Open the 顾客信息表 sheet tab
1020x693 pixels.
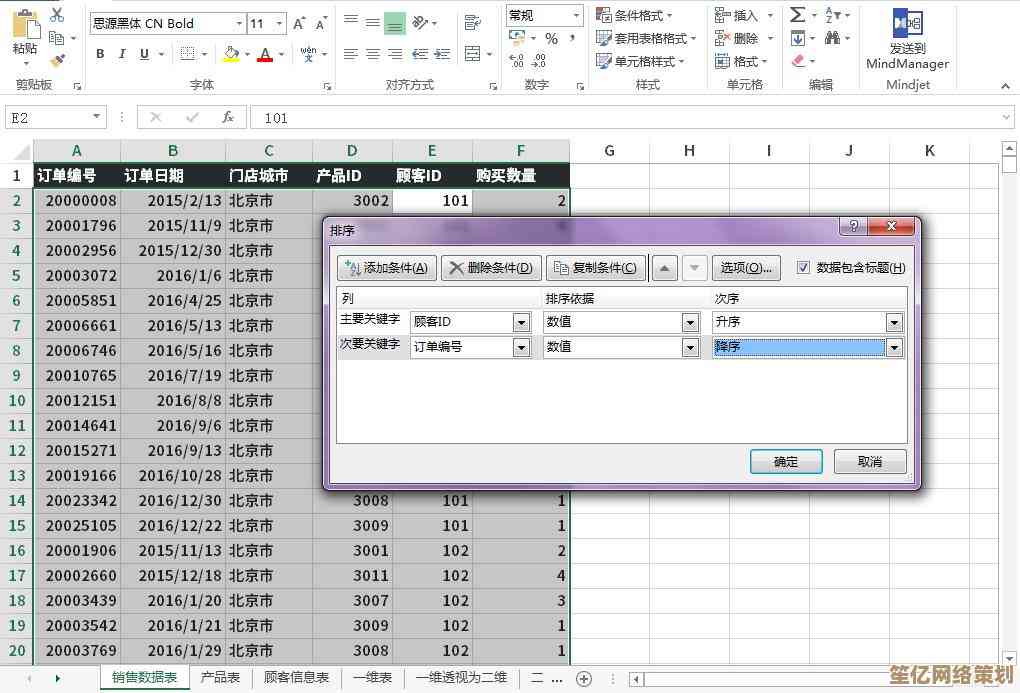[x=296, y=678]
